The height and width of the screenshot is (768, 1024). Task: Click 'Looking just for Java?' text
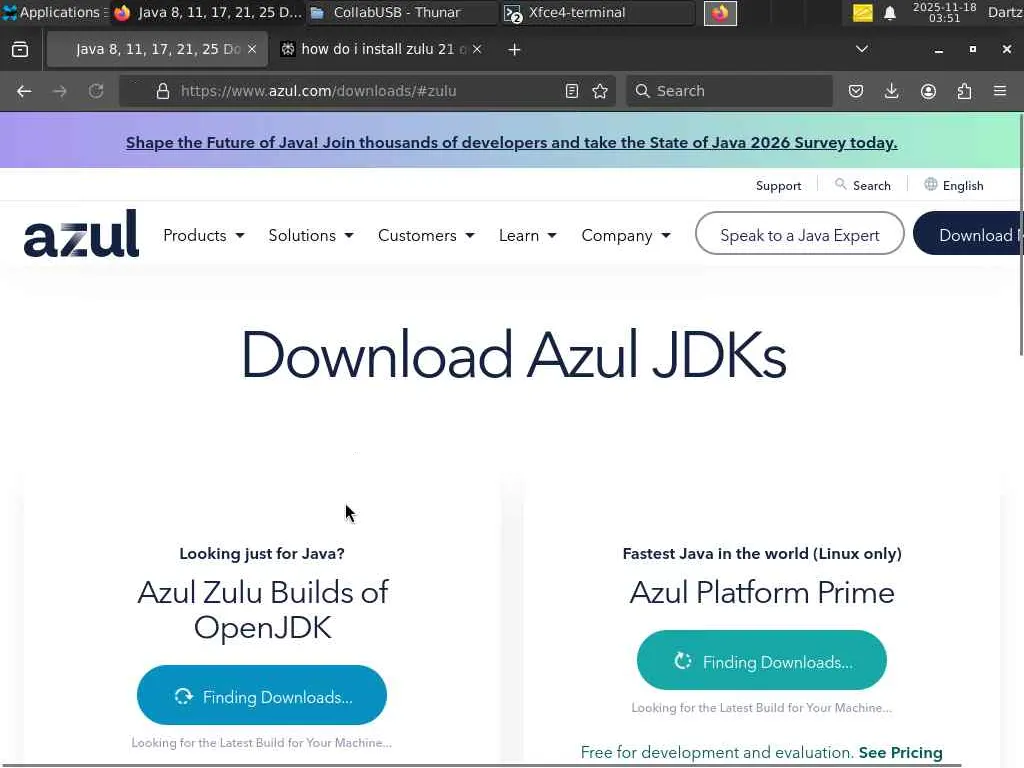point(262,553)
